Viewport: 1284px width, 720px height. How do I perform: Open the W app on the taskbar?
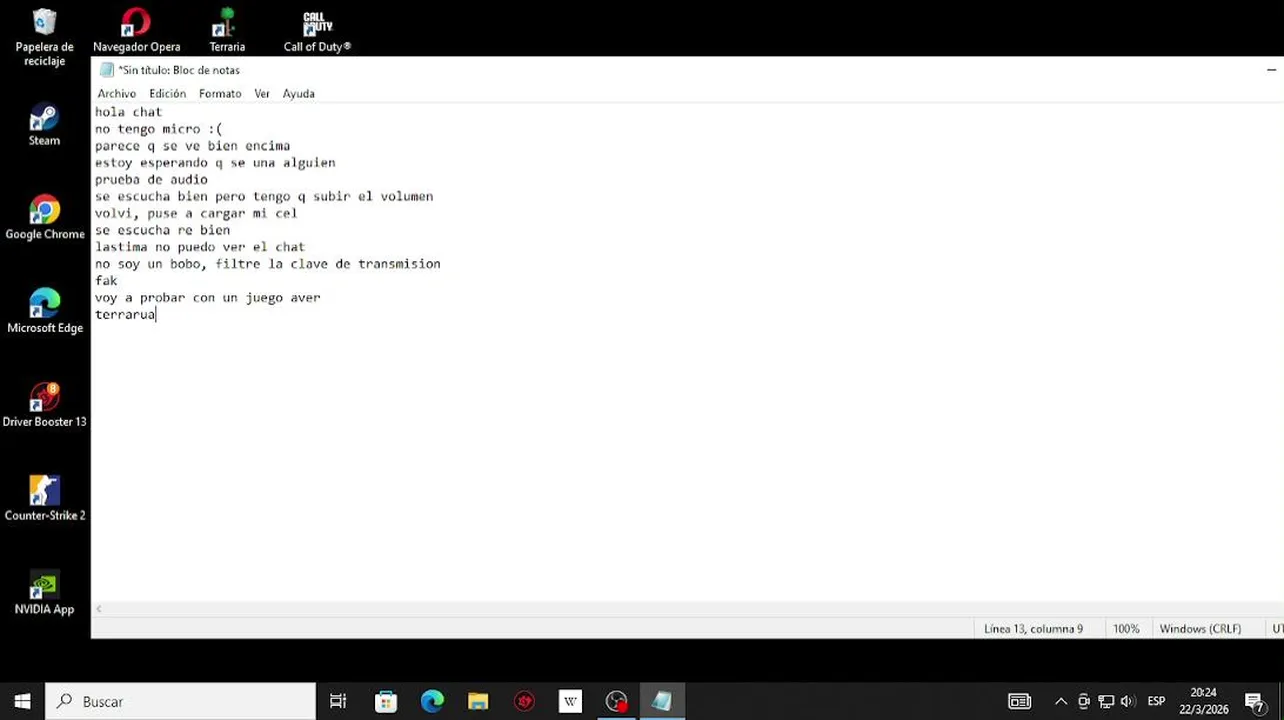(570, 701)
